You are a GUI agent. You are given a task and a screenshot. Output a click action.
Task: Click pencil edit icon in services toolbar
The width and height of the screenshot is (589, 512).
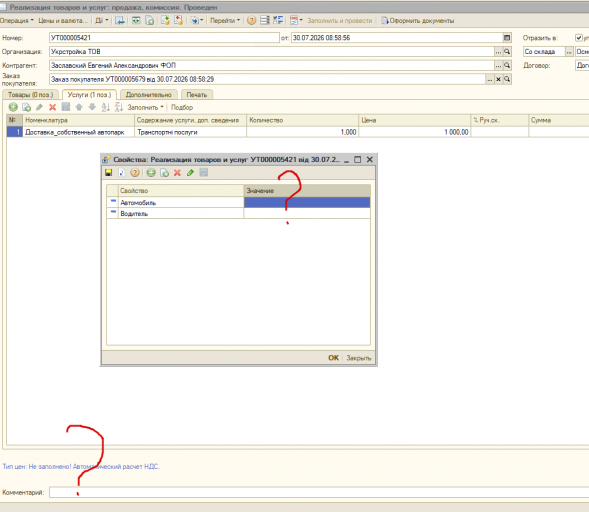tap(39, 107)
